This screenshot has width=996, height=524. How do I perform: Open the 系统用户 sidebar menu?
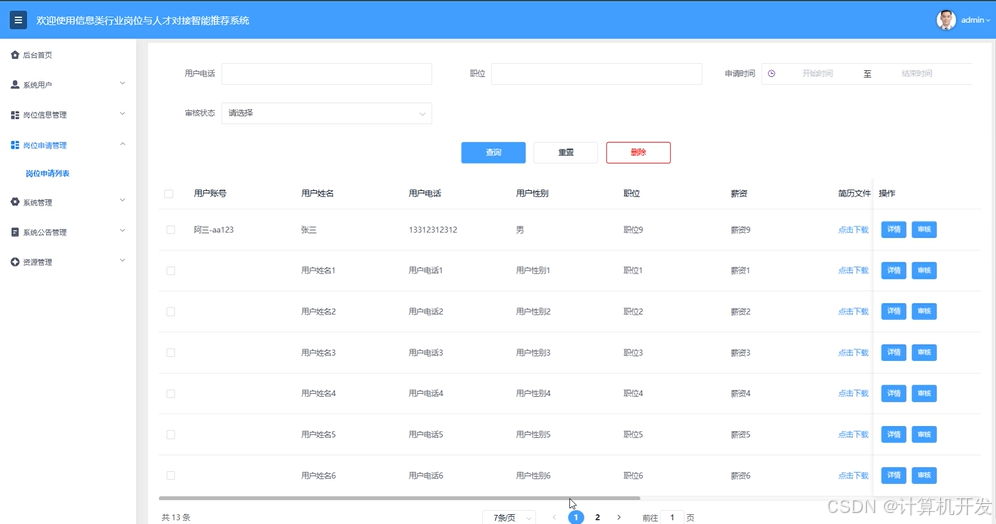click(68, 84)
